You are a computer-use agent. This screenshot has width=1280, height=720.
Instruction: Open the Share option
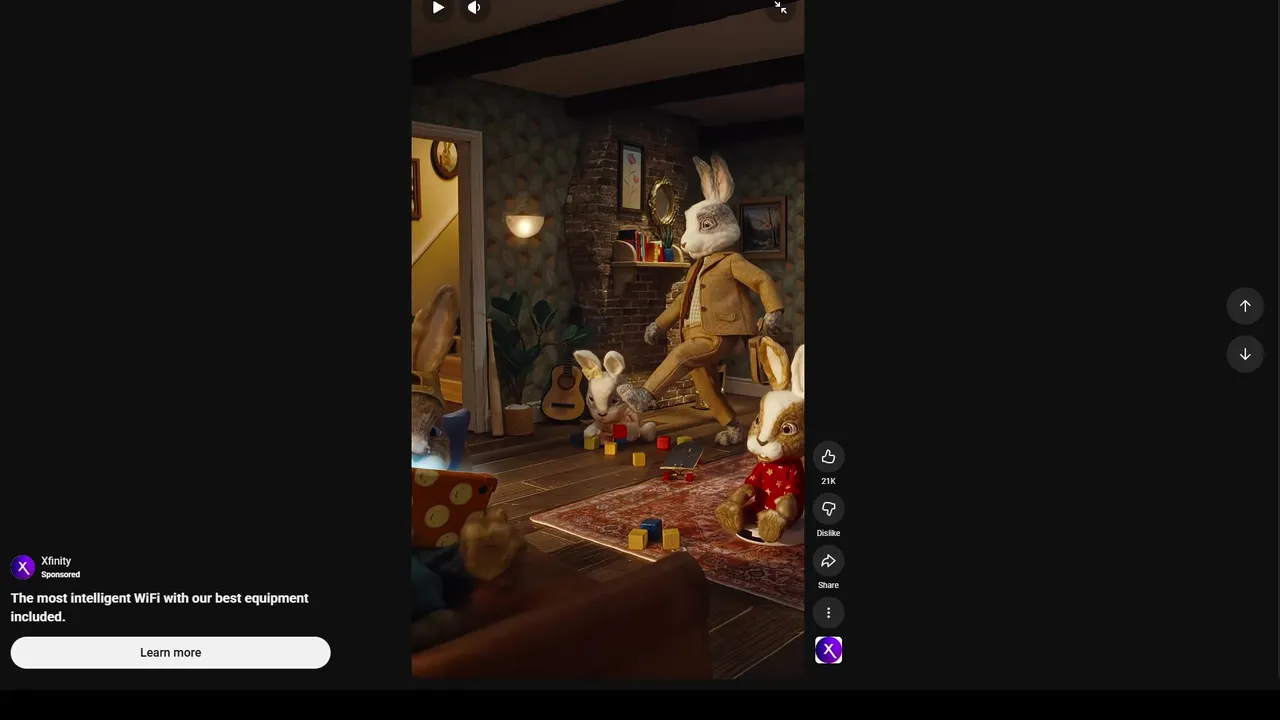coord(828,561)
